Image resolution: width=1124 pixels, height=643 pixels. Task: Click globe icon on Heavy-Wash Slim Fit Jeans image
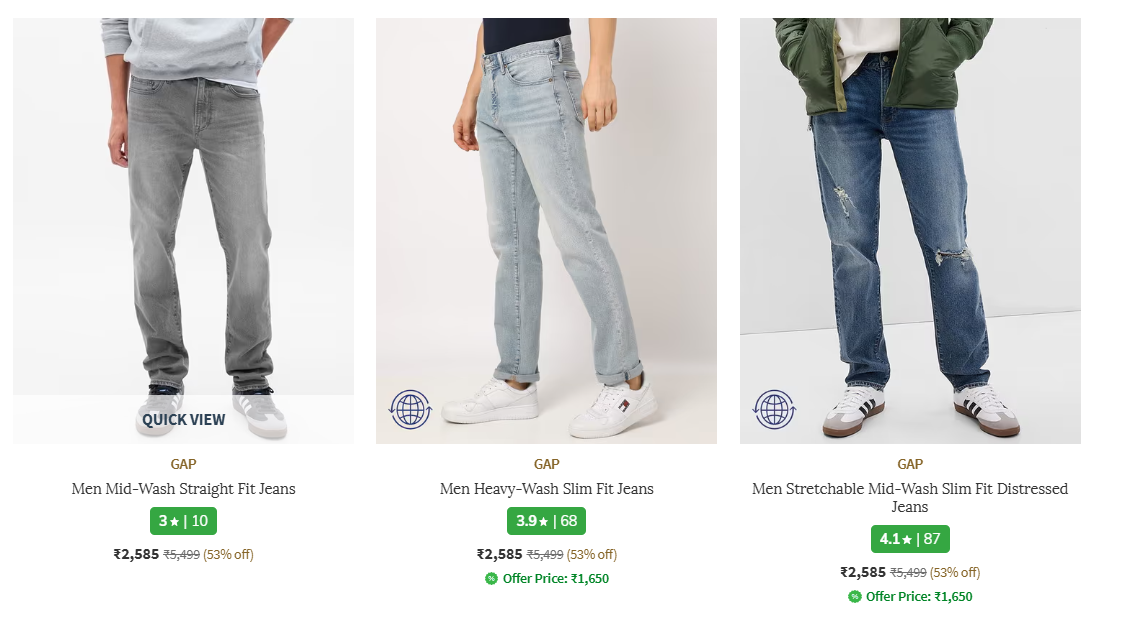point(410,410)
